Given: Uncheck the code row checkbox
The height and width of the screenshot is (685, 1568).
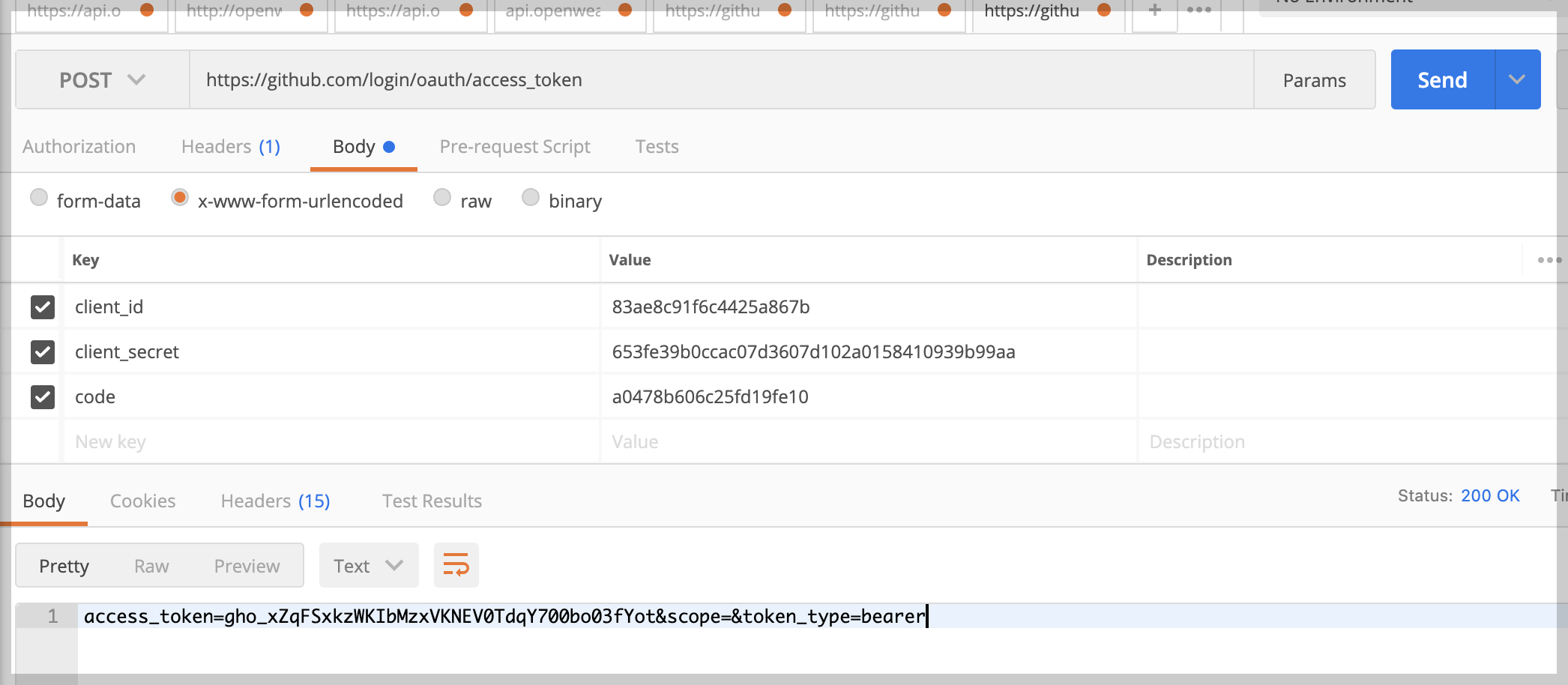Looking at the screenshot, I should [43, 396].
